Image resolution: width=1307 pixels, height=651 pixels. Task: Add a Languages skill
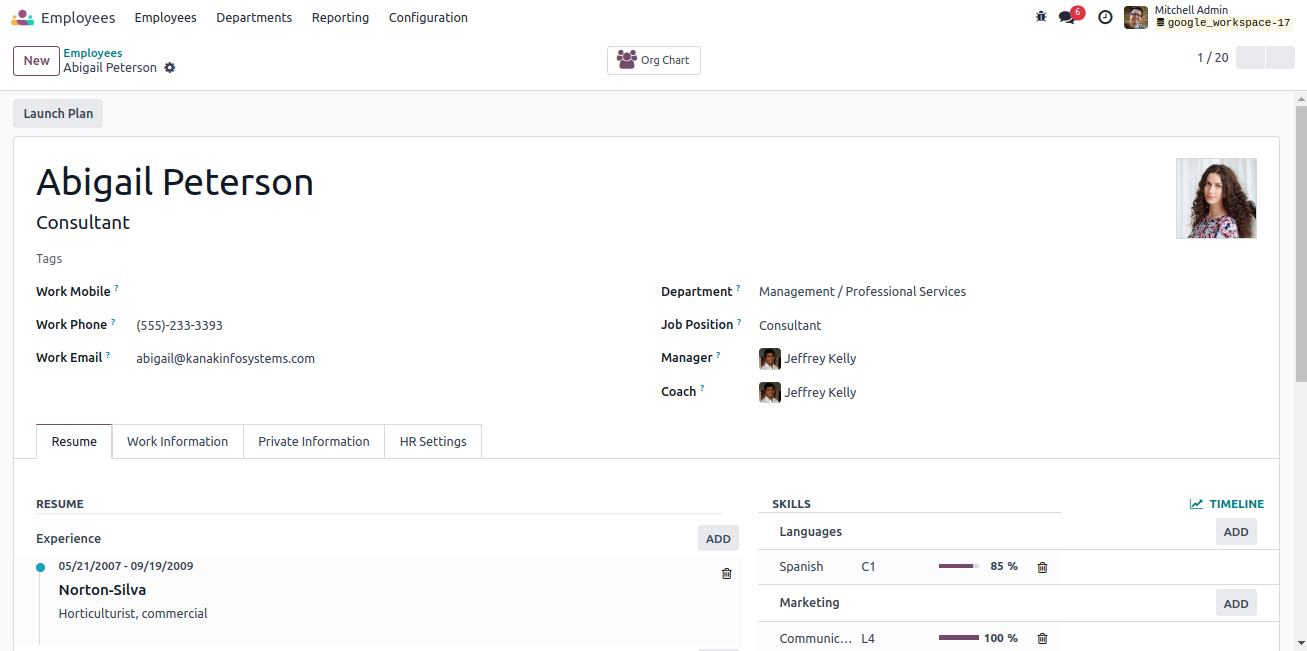point(1236,532)
